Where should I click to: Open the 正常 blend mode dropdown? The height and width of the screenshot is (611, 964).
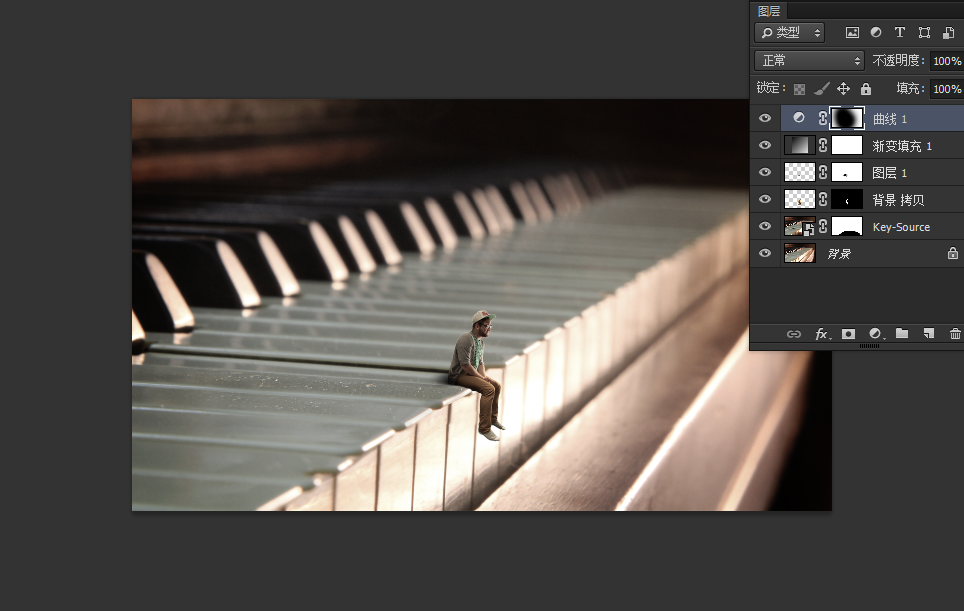click(x=809, y=60)
